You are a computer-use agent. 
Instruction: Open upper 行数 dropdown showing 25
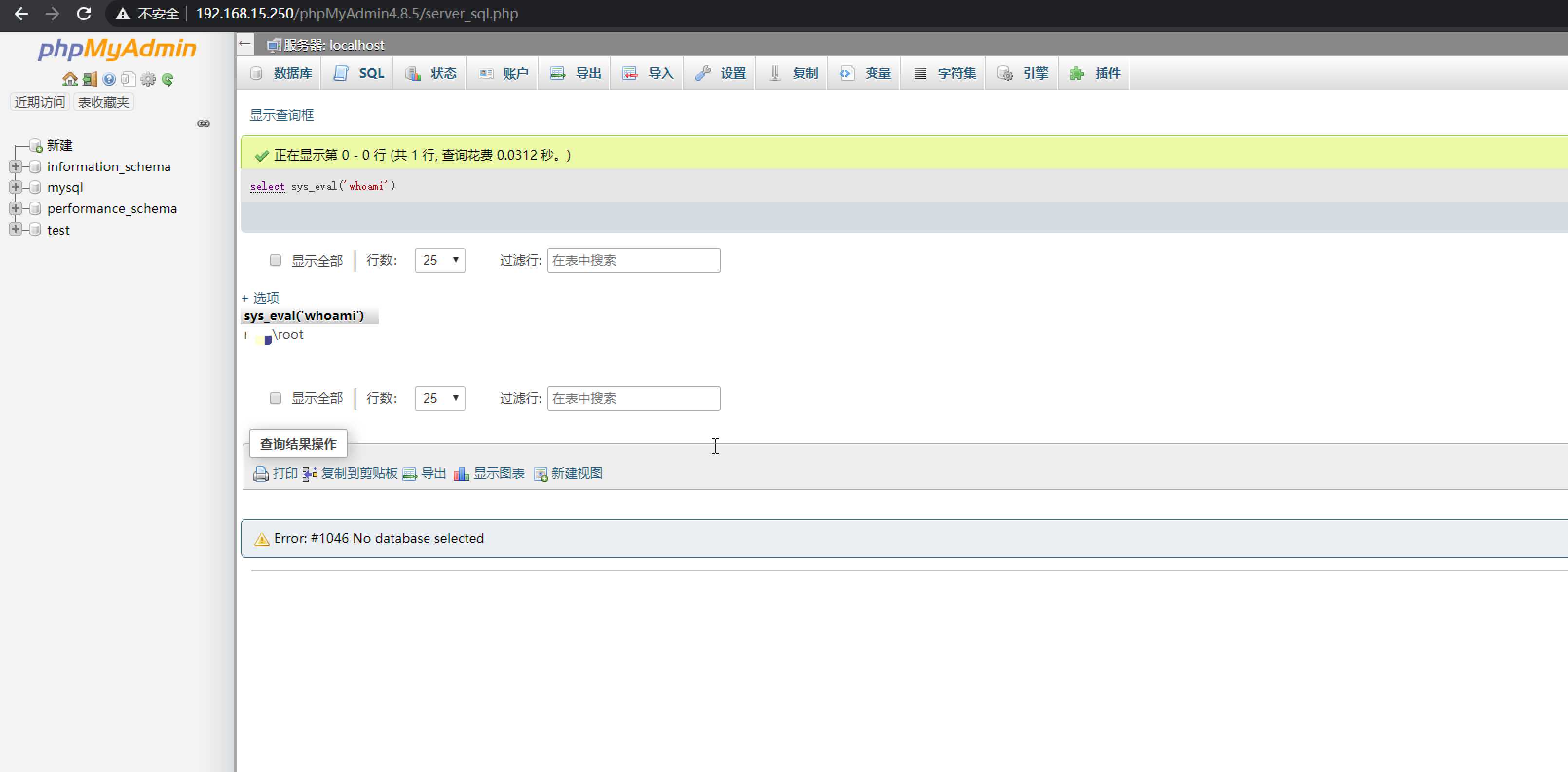click(440, 260)
